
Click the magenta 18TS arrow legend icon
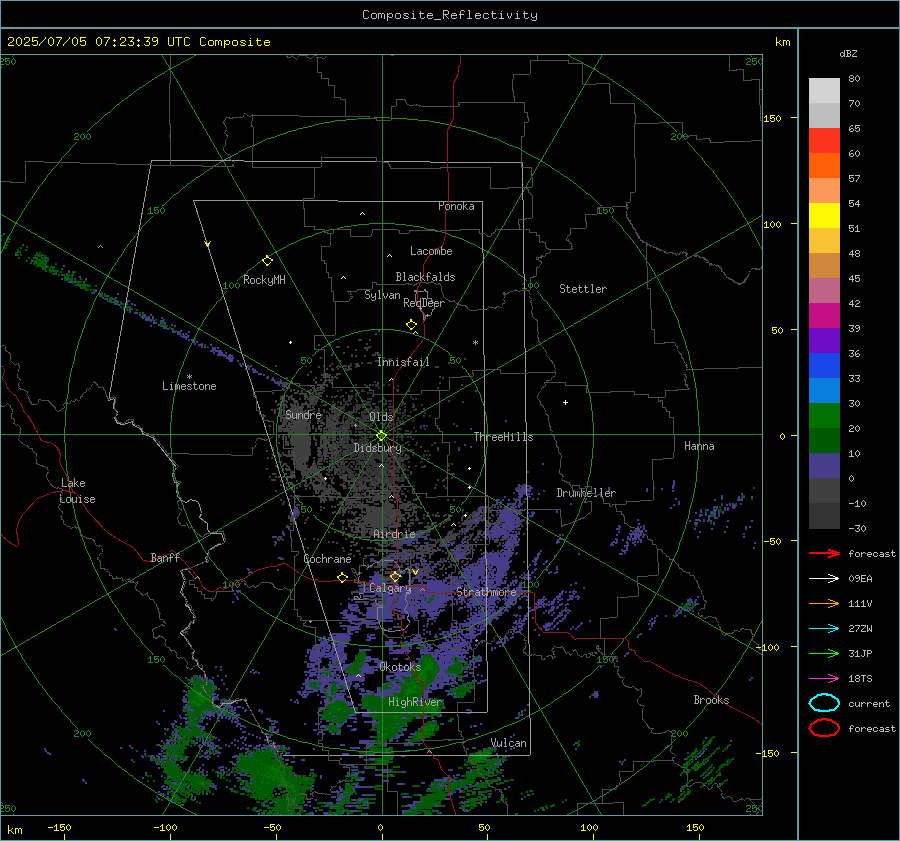click(x=824, y=679)
